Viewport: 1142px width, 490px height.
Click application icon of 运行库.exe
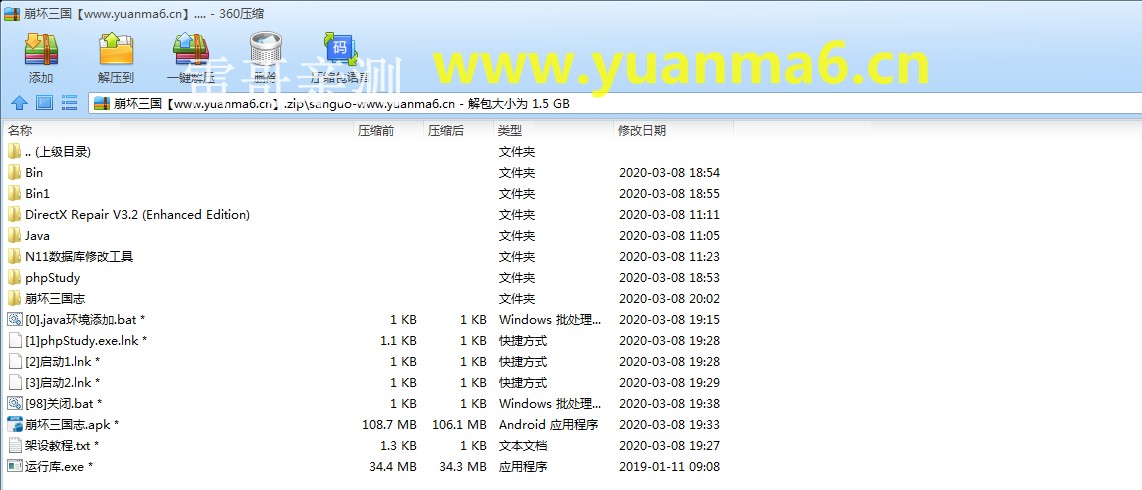point(15,467)
